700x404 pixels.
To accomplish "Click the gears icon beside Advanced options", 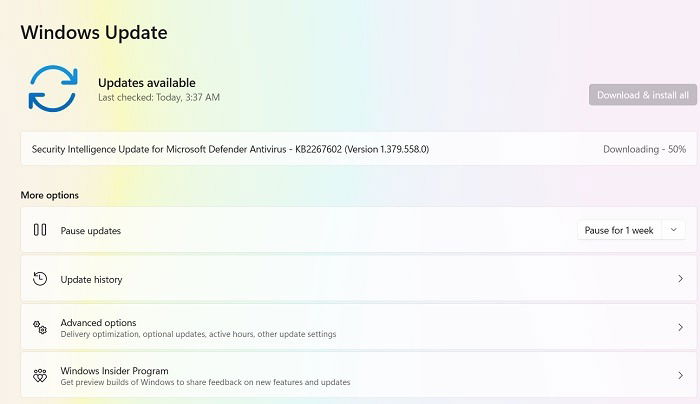I will [x=40, y=327].
